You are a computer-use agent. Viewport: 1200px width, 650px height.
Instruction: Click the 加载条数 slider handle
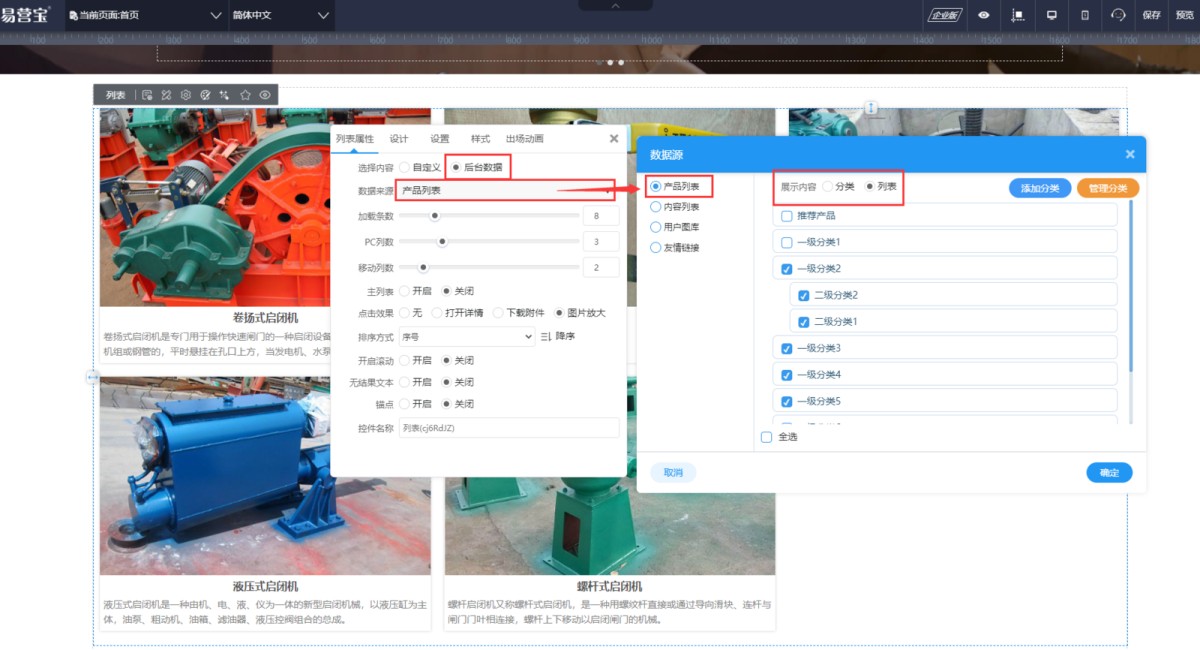[x=434, y=215]
